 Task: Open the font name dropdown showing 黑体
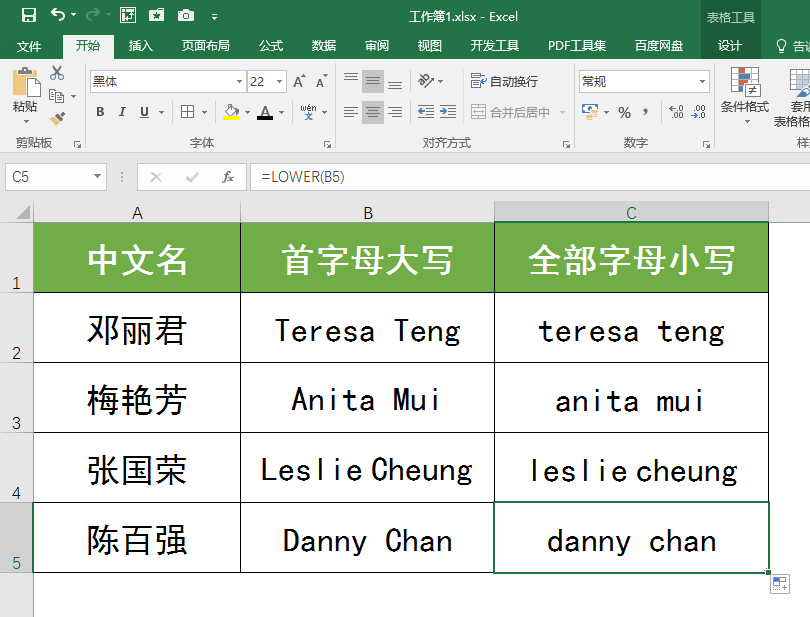[x=239, y=82]
